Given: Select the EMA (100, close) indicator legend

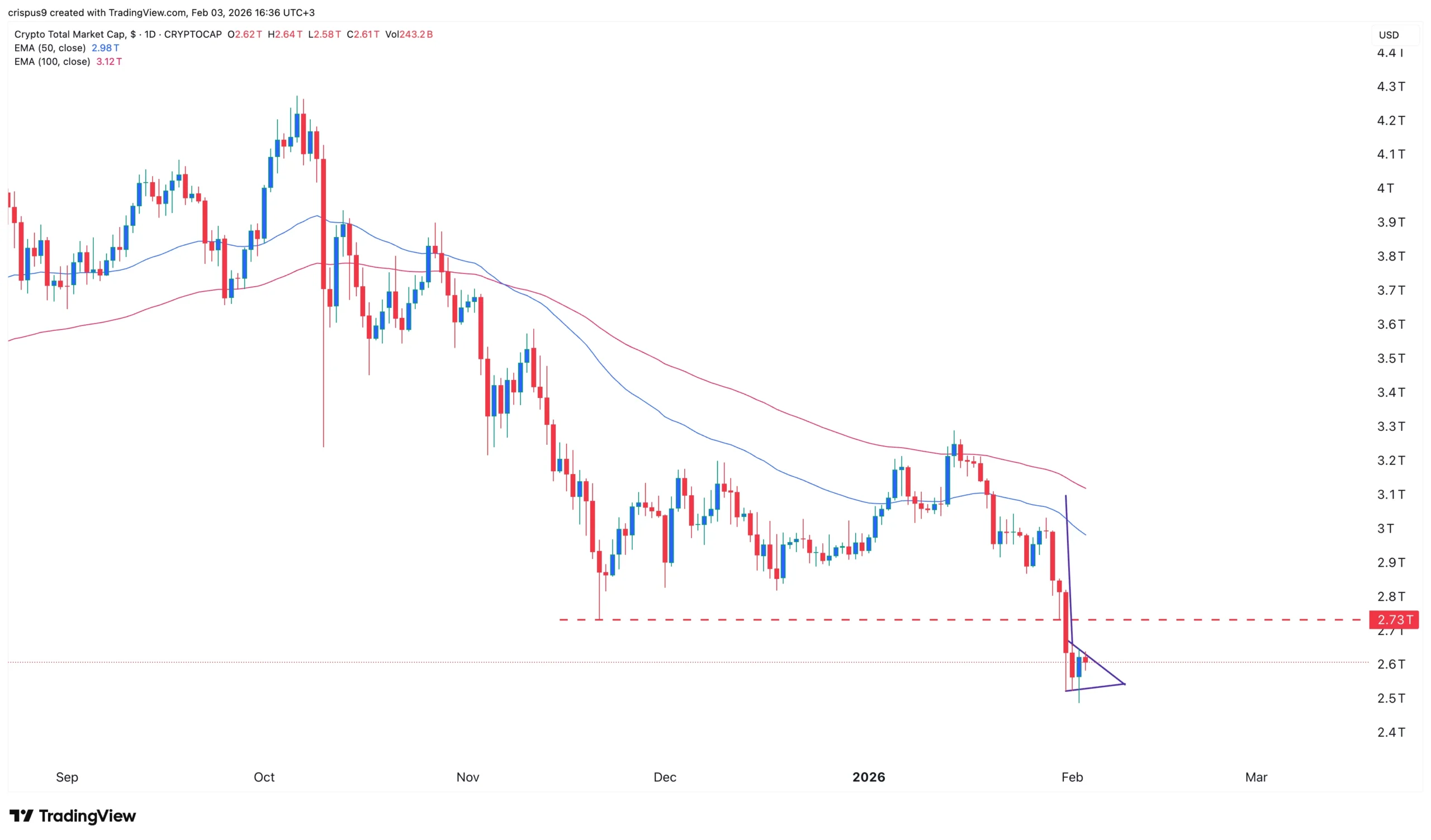Looking at the screenshot, I should [x=52, y=62].
